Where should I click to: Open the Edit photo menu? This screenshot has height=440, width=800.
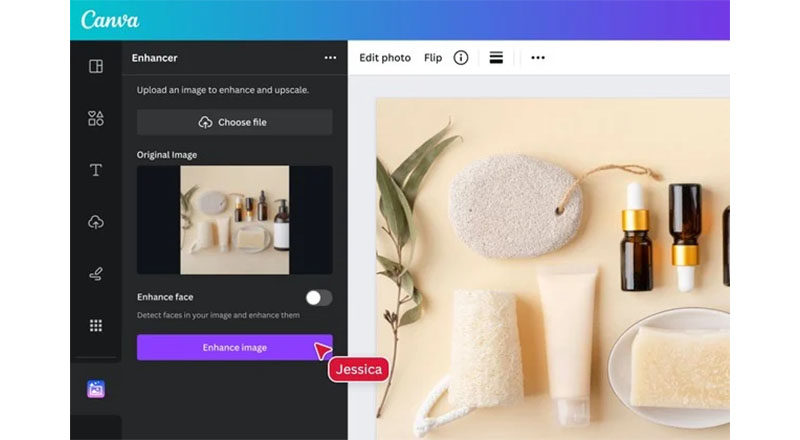[385, 58]
